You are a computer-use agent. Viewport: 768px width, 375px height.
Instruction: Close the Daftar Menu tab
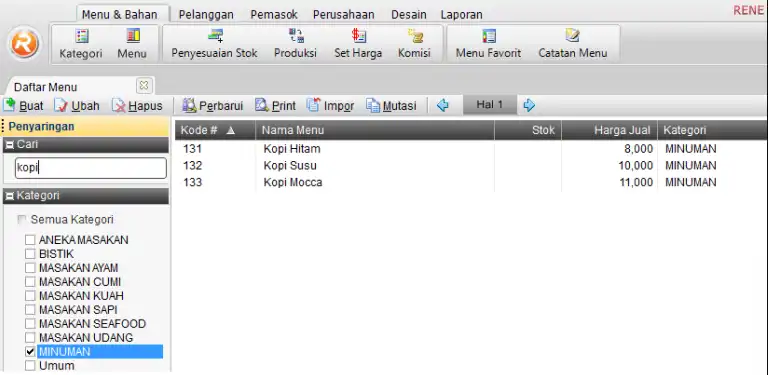144,86
